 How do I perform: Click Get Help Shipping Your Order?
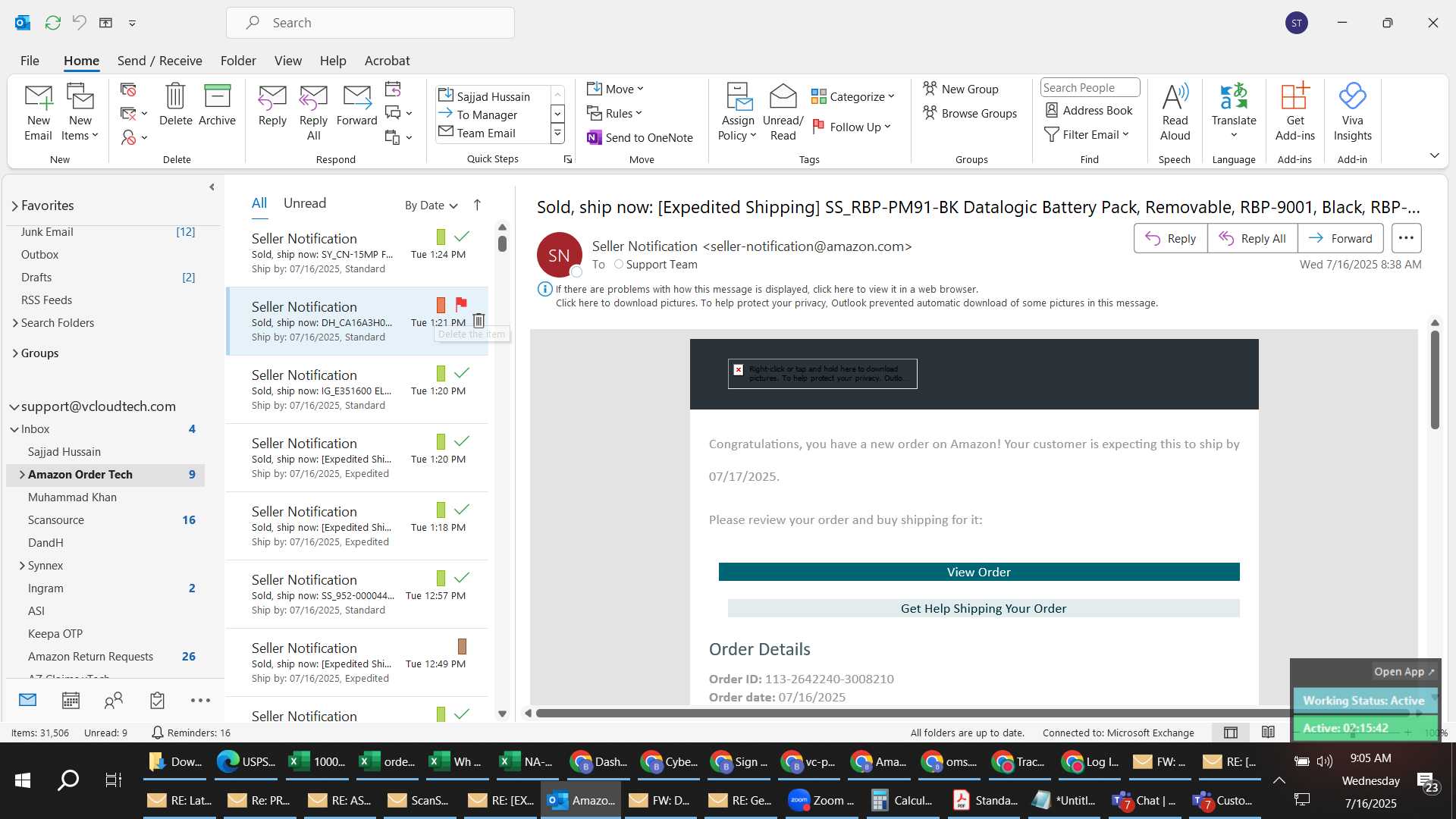(x=983, y=608)
